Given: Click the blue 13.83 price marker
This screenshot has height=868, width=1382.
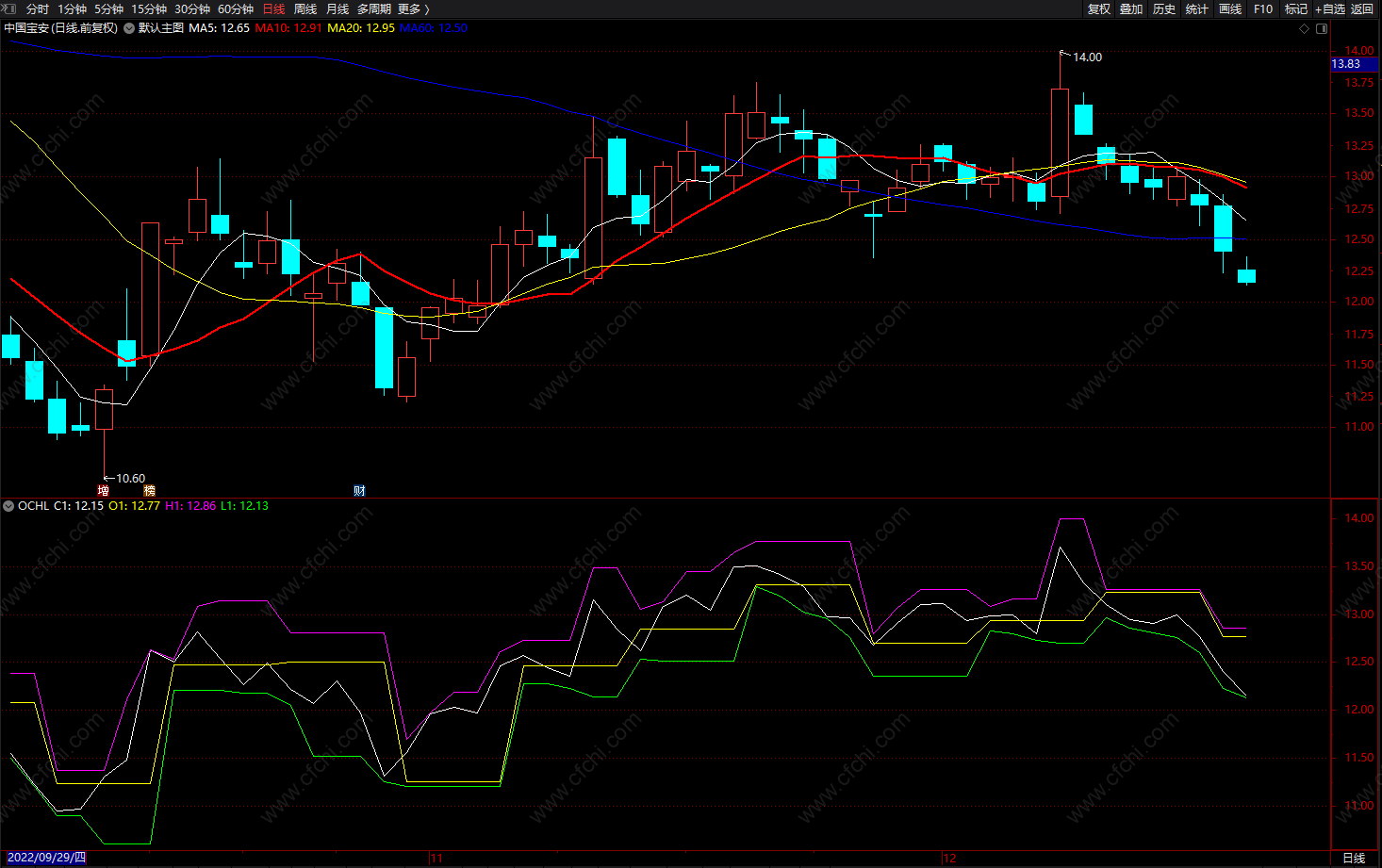Looking at the screenshot, I should tap(1354, 64).
